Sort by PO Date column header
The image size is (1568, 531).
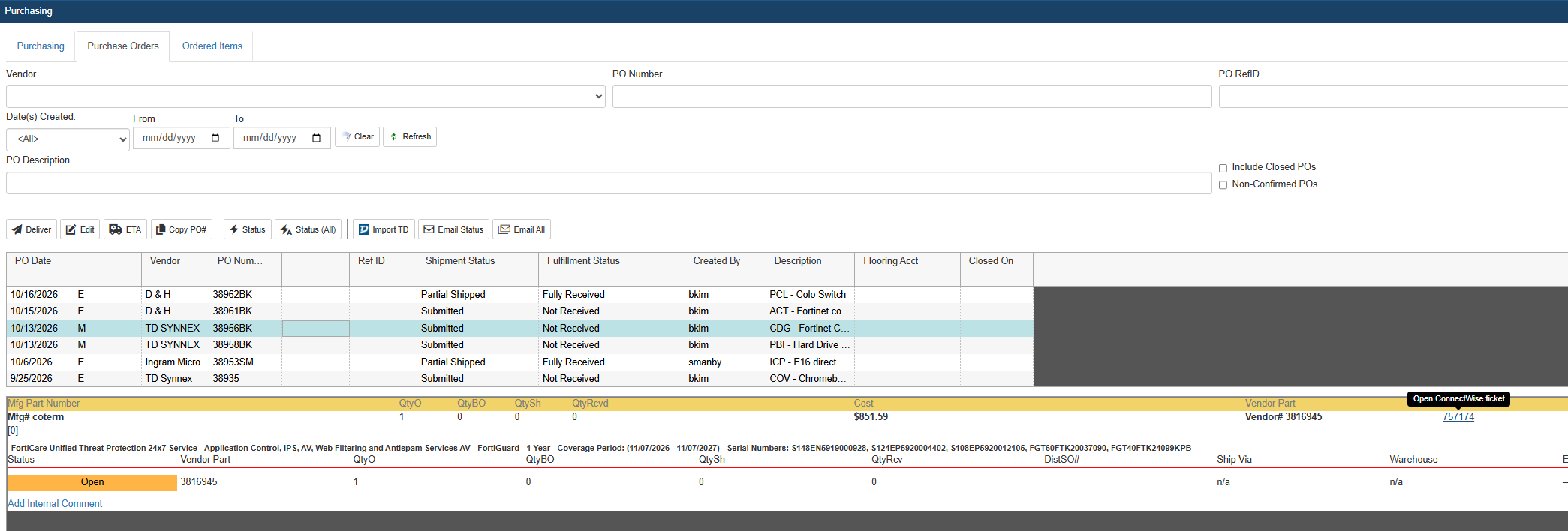tap(41, 268)
